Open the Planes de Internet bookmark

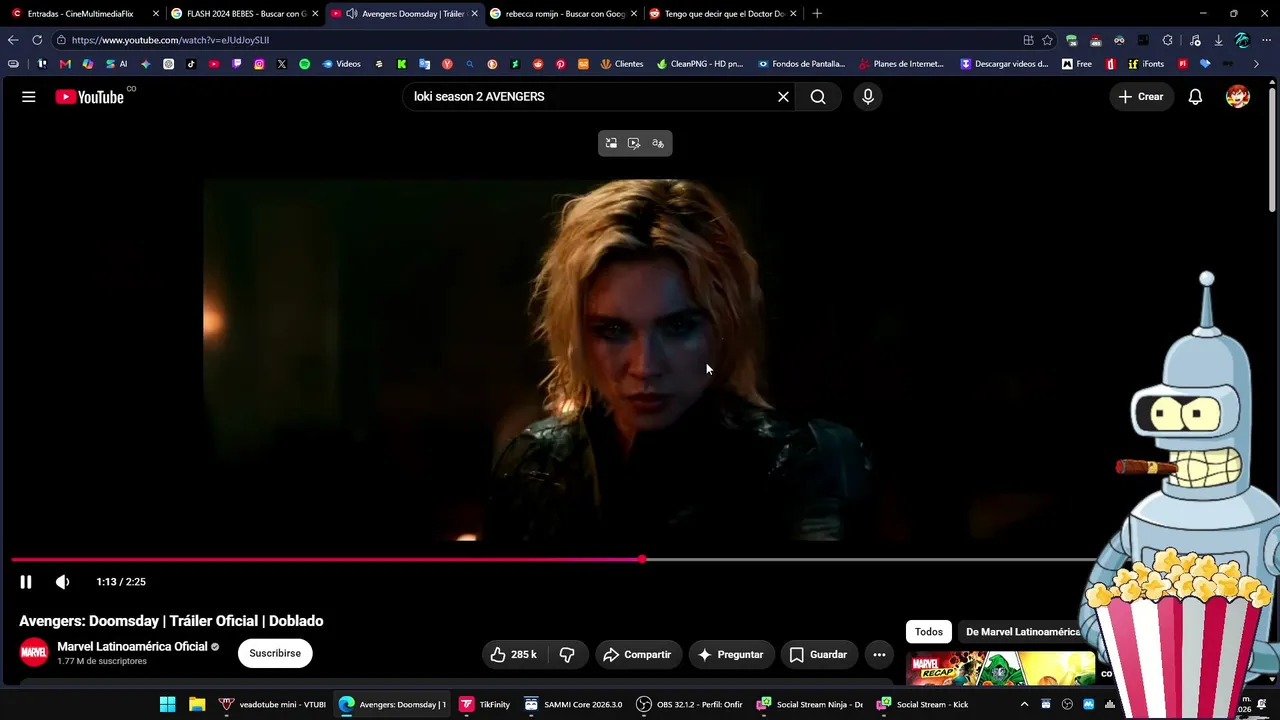click(x=901, y=64)
